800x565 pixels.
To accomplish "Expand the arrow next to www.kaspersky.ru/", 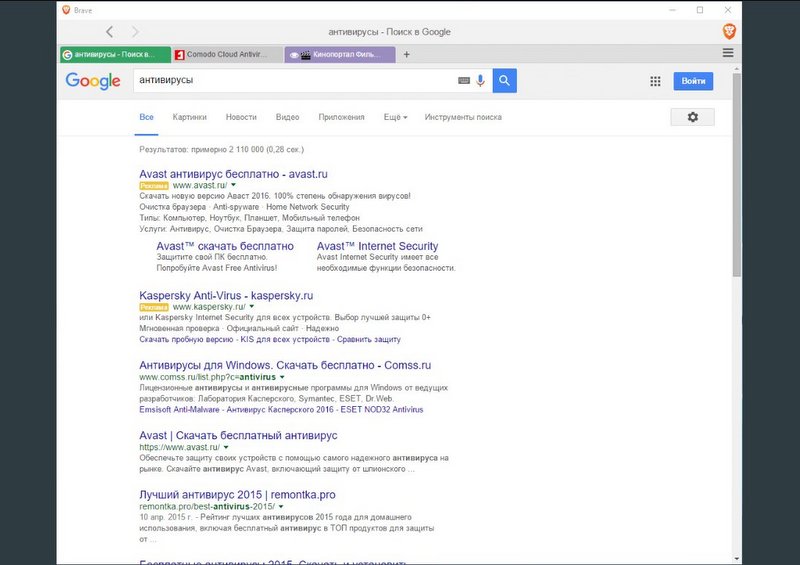I will 252,307.
